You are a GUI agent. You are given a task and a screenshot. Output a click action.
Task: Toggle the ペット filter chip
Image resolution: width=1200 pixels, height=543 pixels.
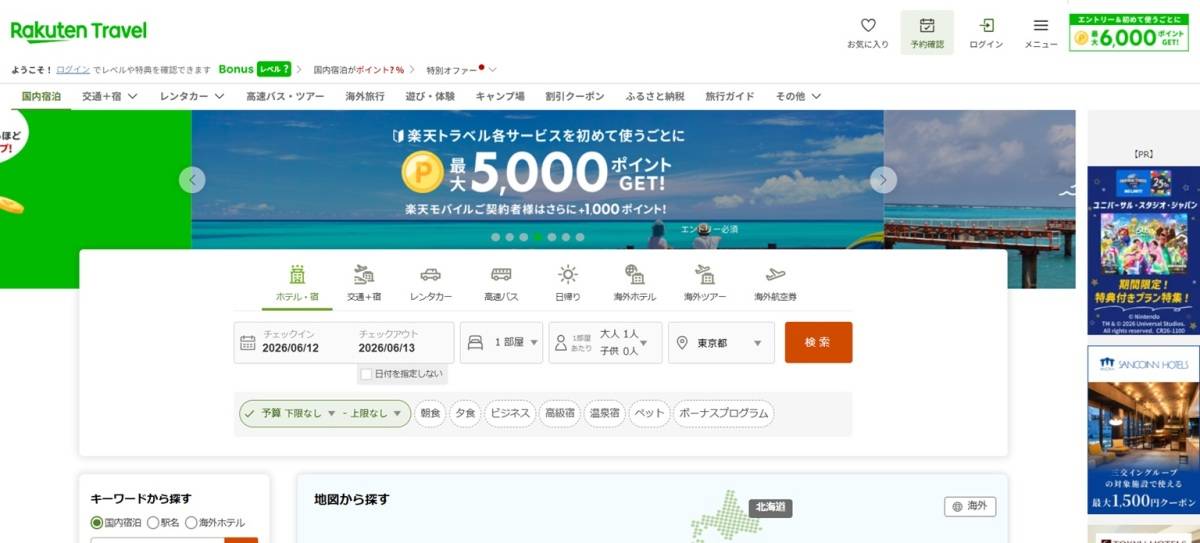pos(650,413)
